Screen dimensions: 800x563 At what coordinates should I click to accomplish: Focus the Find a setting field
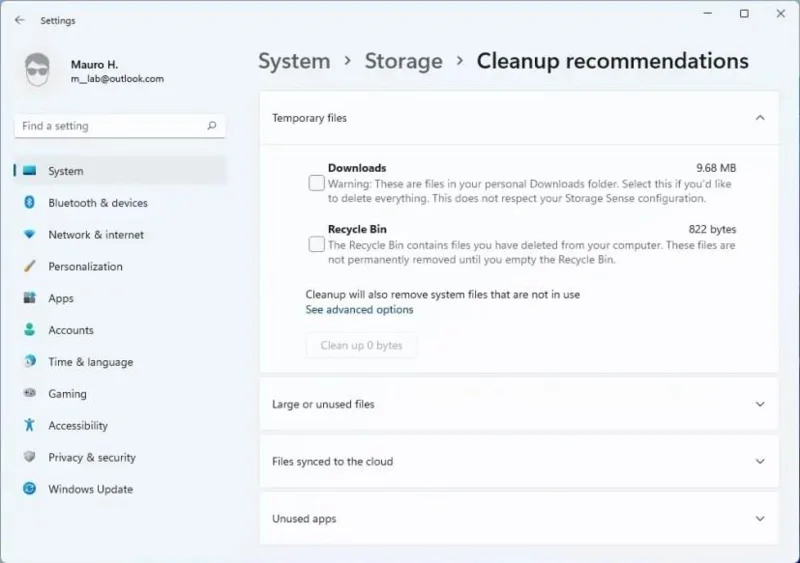pos(120,126)
